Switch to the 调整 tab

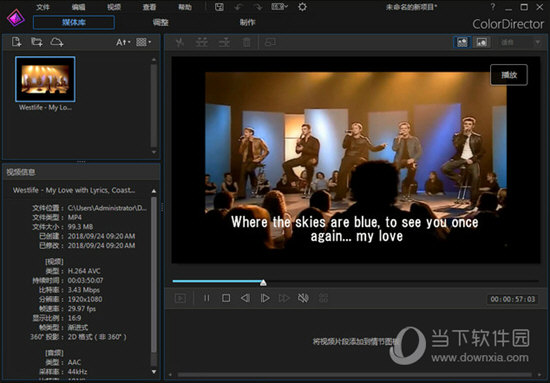(x=161, y=22)
